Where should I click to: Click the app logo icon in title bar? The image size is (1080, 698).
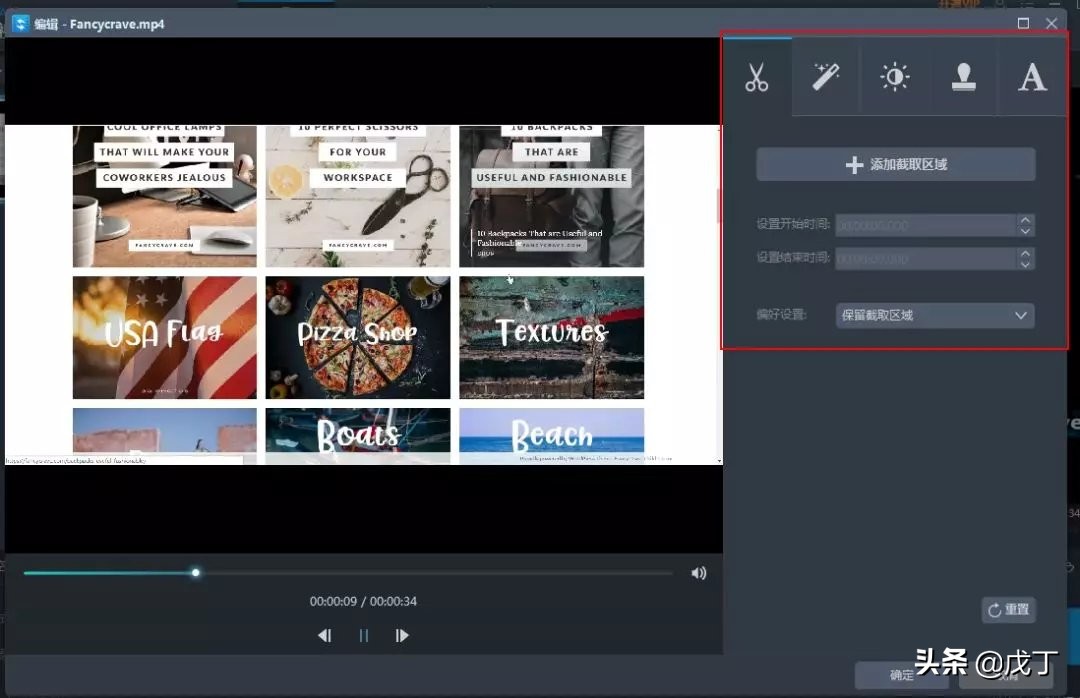click(x=21, y=24)
